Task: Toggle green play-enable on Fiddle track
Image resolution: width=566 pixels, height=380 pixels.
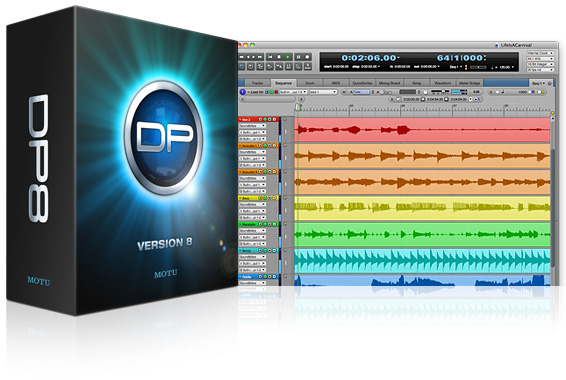Action: point(265,277)
